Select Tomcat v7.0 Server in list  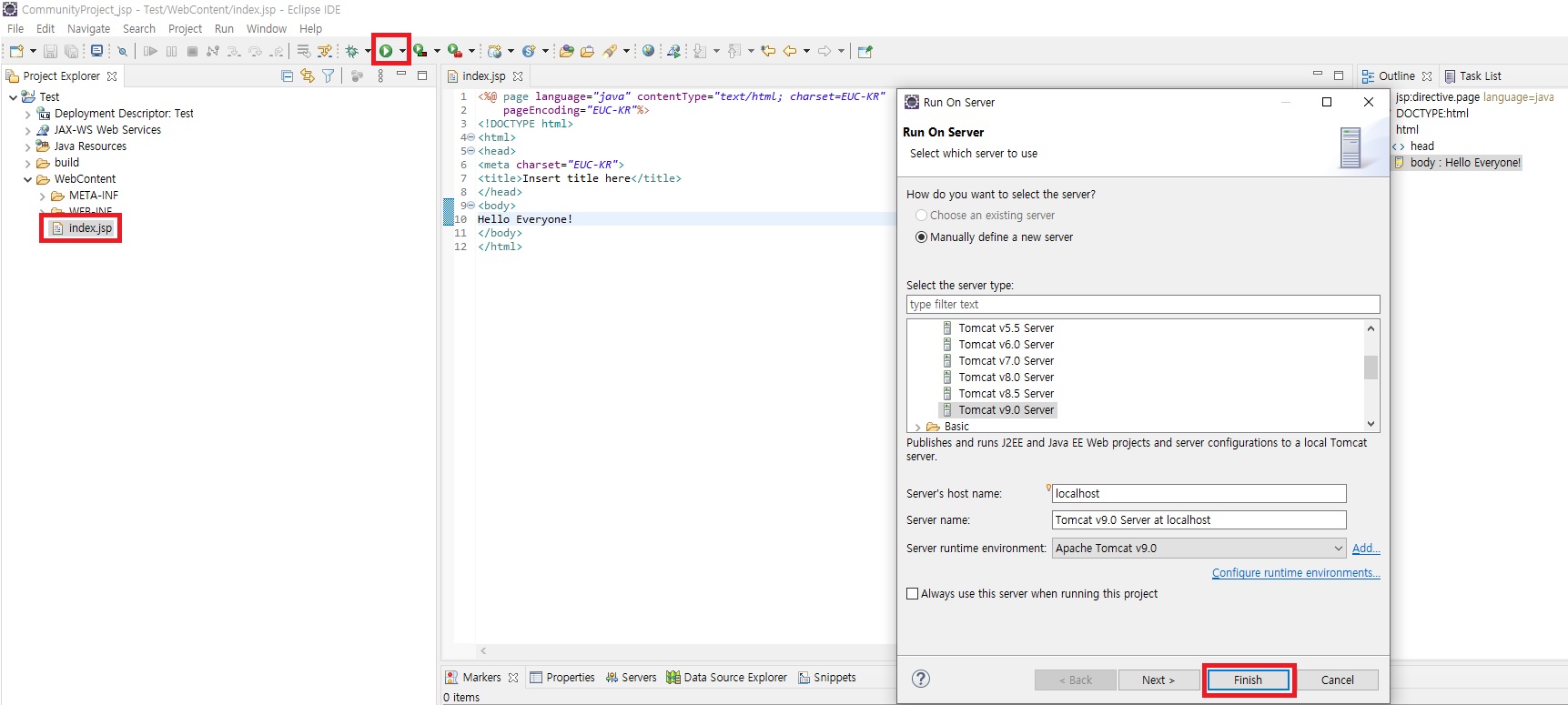pyautogui.click(x=1006, y=361)
